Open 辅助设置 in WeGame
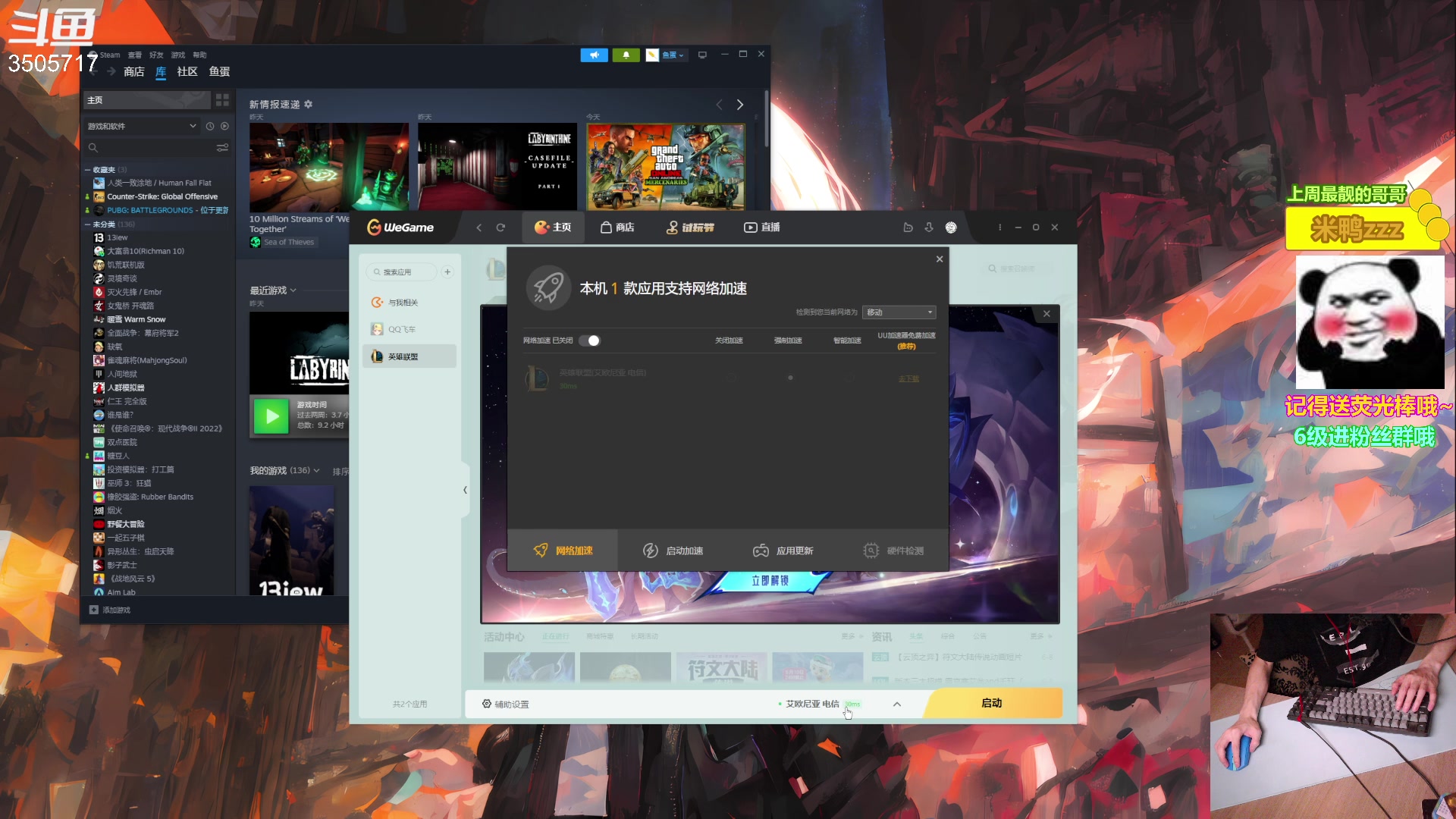The image size is (1456, 819). 505,704
